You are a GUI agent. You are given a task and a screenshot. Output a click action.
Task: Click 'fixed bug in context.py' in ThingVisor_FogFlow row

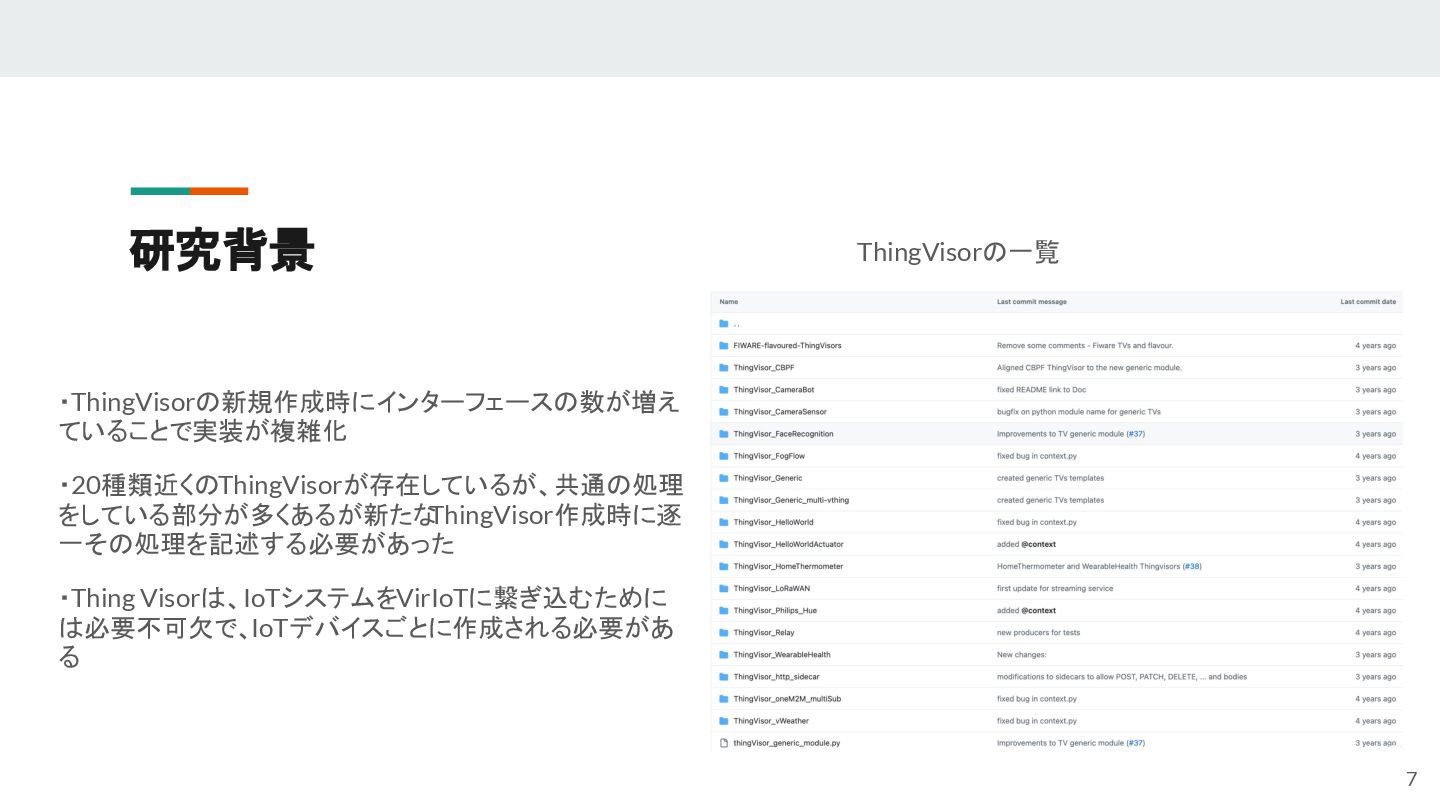[1037, 455]
